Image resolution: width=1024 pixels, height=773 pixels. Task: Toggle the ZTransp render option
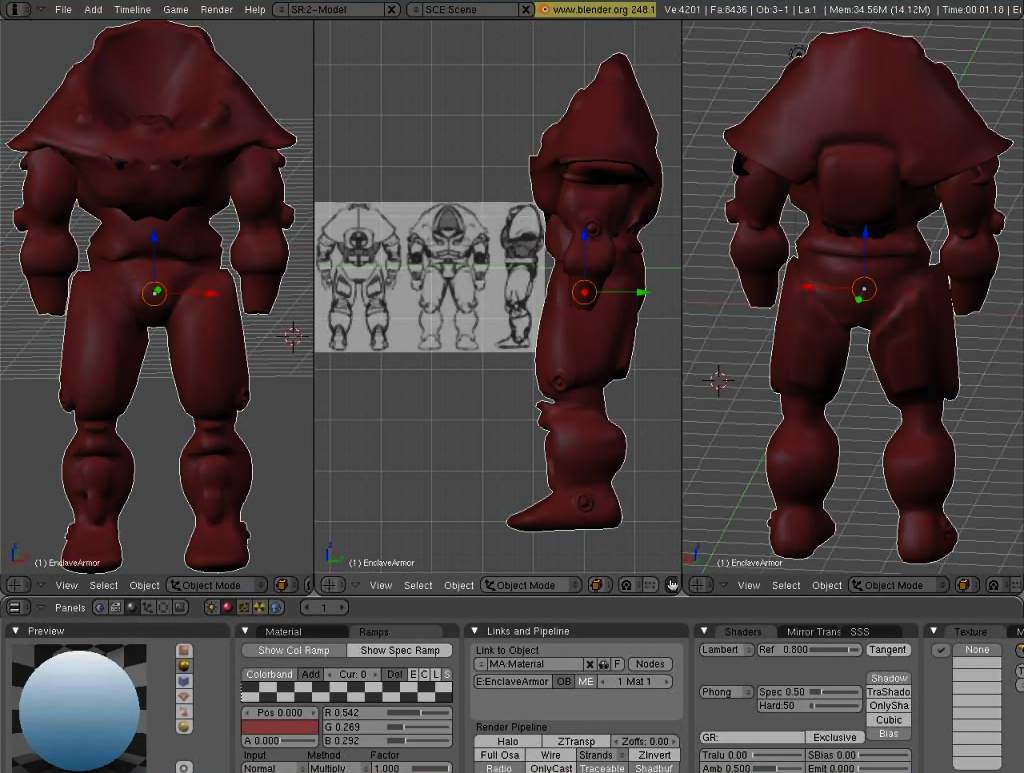tap(576, 742)
